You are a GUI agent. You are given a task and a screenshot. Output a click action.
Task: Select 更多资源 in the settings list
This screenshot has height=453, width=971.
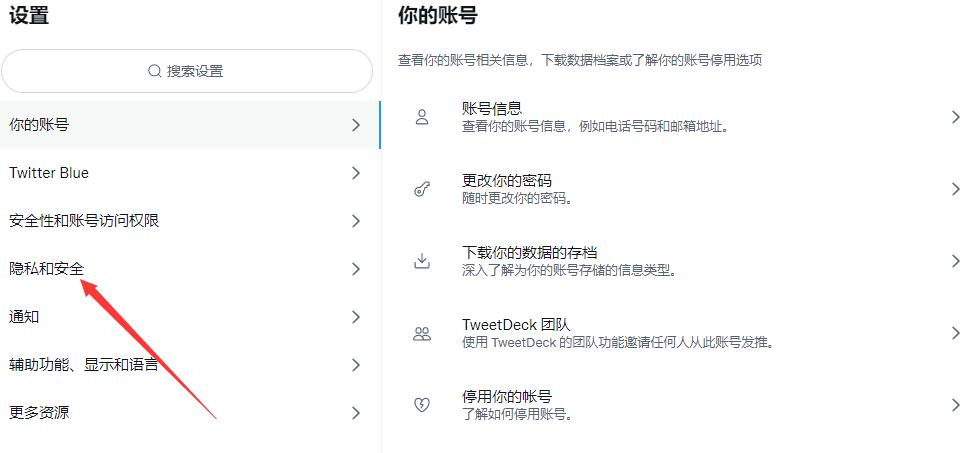tap(189, 413)
